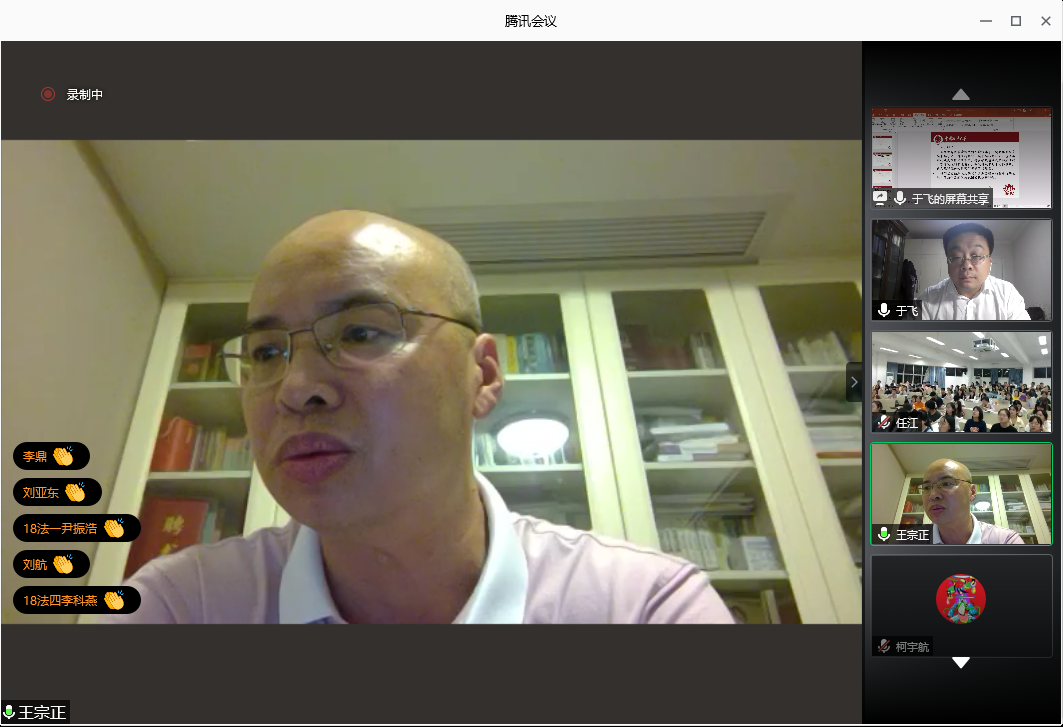The width and height of the screenshot is (1063, 727).
Task: Click the green microphone icon at bottom-left speaker label
Action: (x=10, y=713)
